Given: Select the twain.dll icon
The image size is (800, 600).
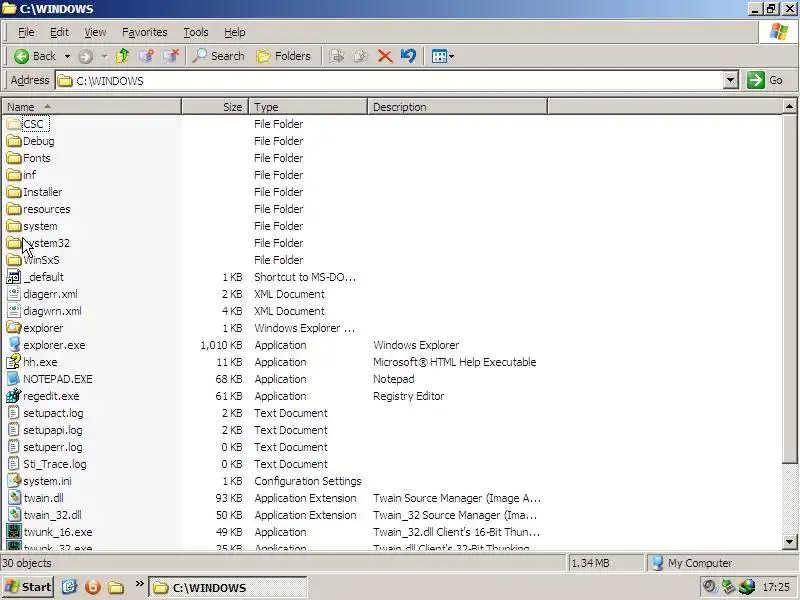Looking at the screenshot, I should (14, 498).
